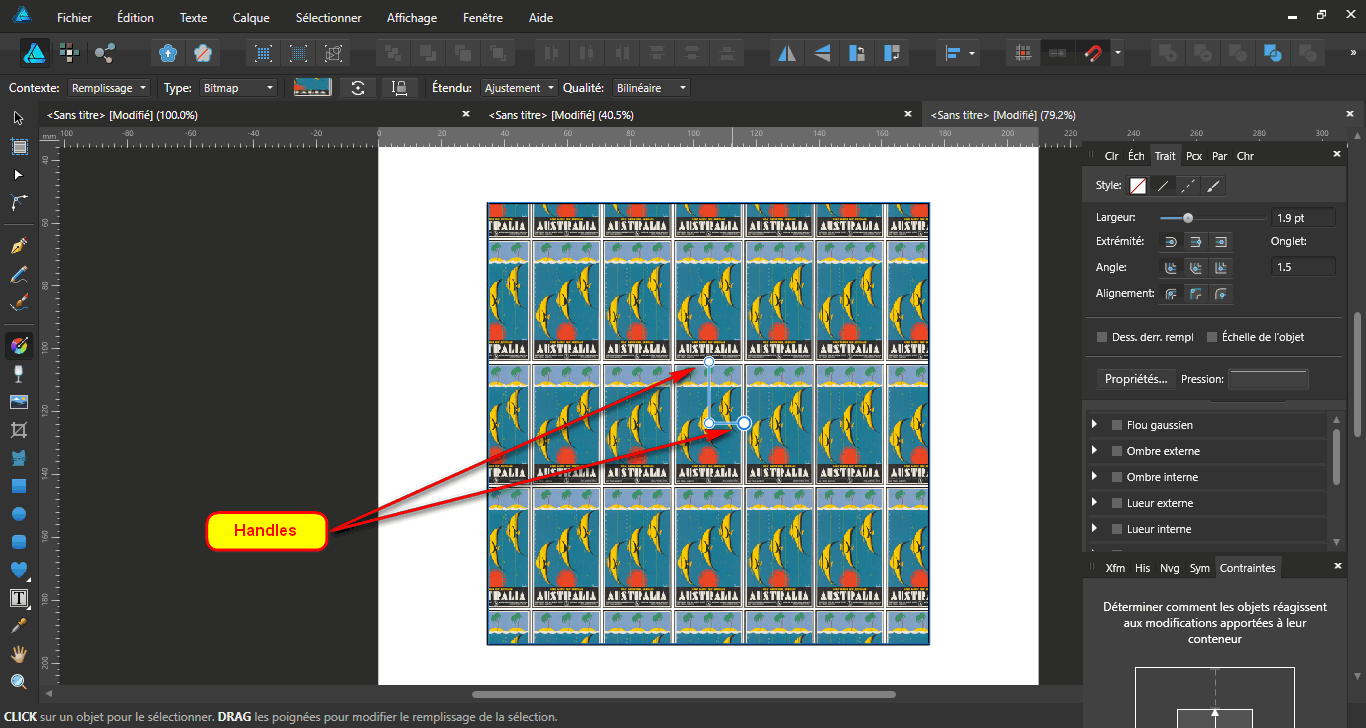The height and width of the screenshot is (728, 1366).
Task: Click the flip vertical toolbar icon
Action: pos(822,53)
